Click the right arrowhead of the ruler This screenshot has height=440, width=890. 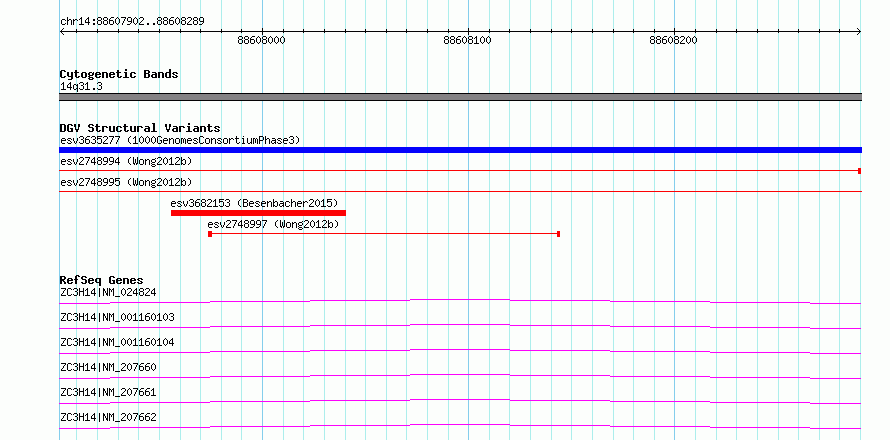pyautogui.click(x=858, y=32)
